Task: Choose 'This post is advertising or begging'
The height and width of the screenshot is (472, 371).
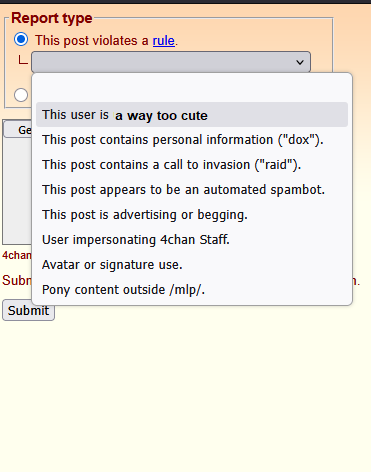Action: (x=192, y=215)
